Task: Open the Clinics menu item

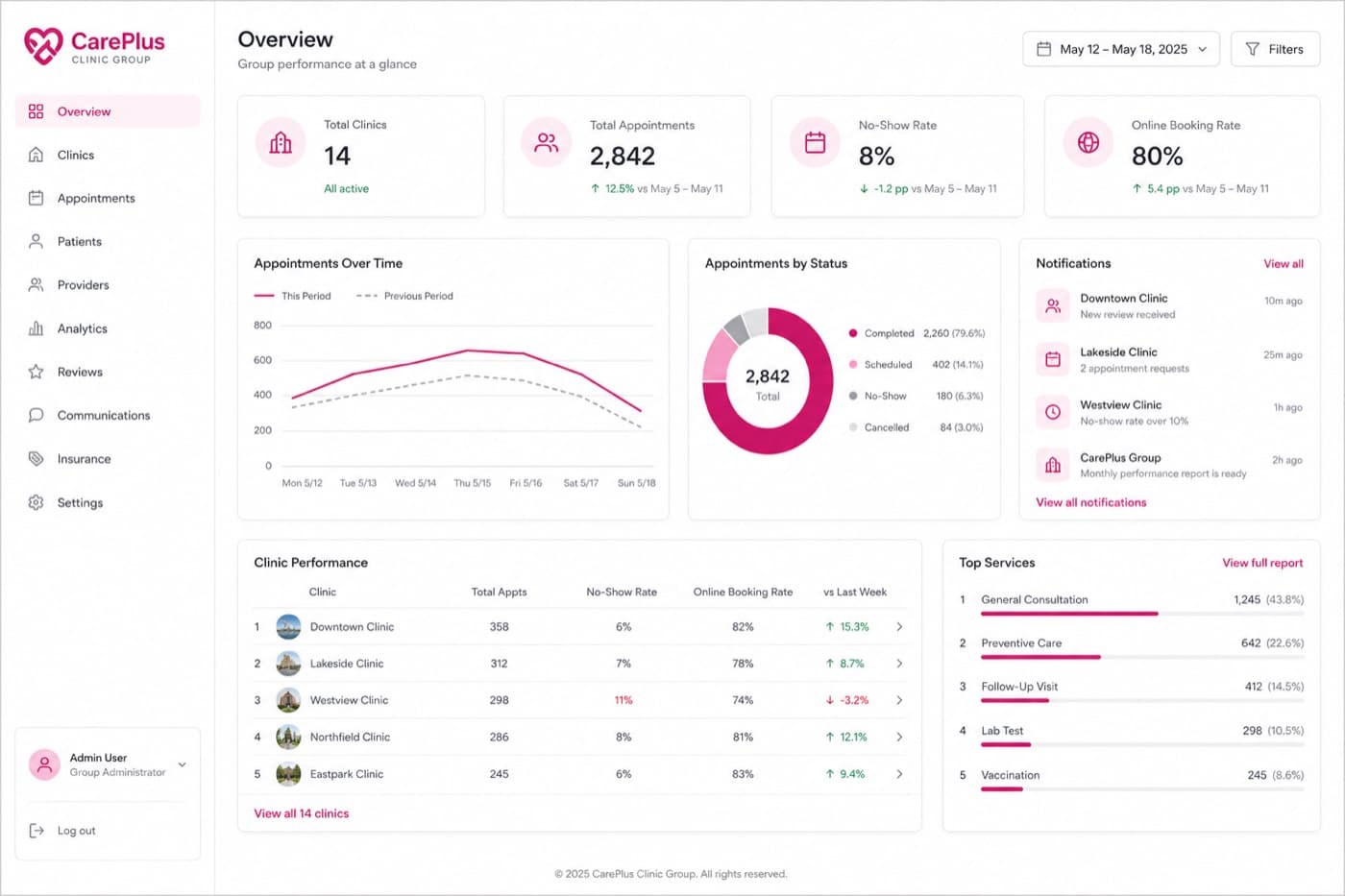Action: click(x=108, y=155)
